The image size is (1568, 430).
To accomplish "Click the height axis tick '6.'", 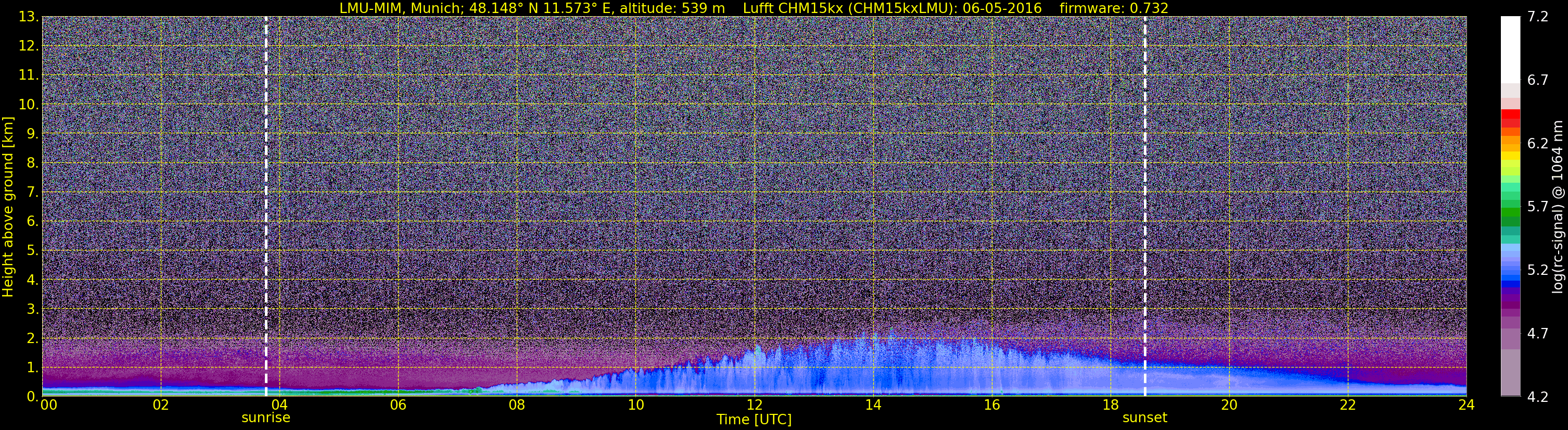I will coord(32,222).
